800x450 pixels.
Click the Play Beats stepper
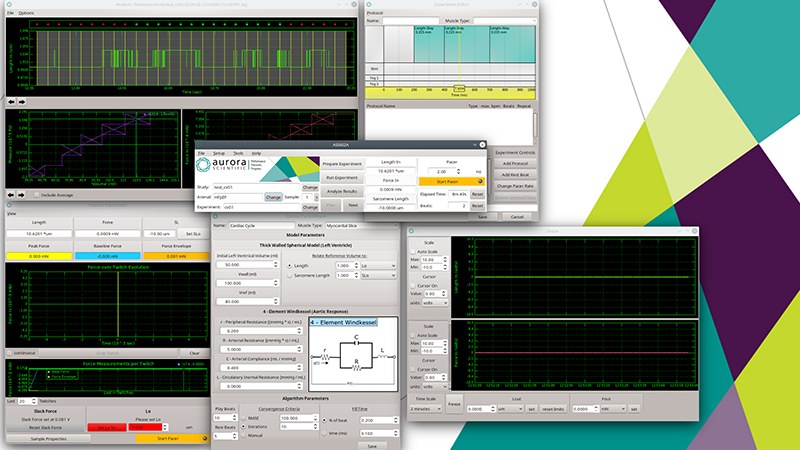[x=234, y=418]
